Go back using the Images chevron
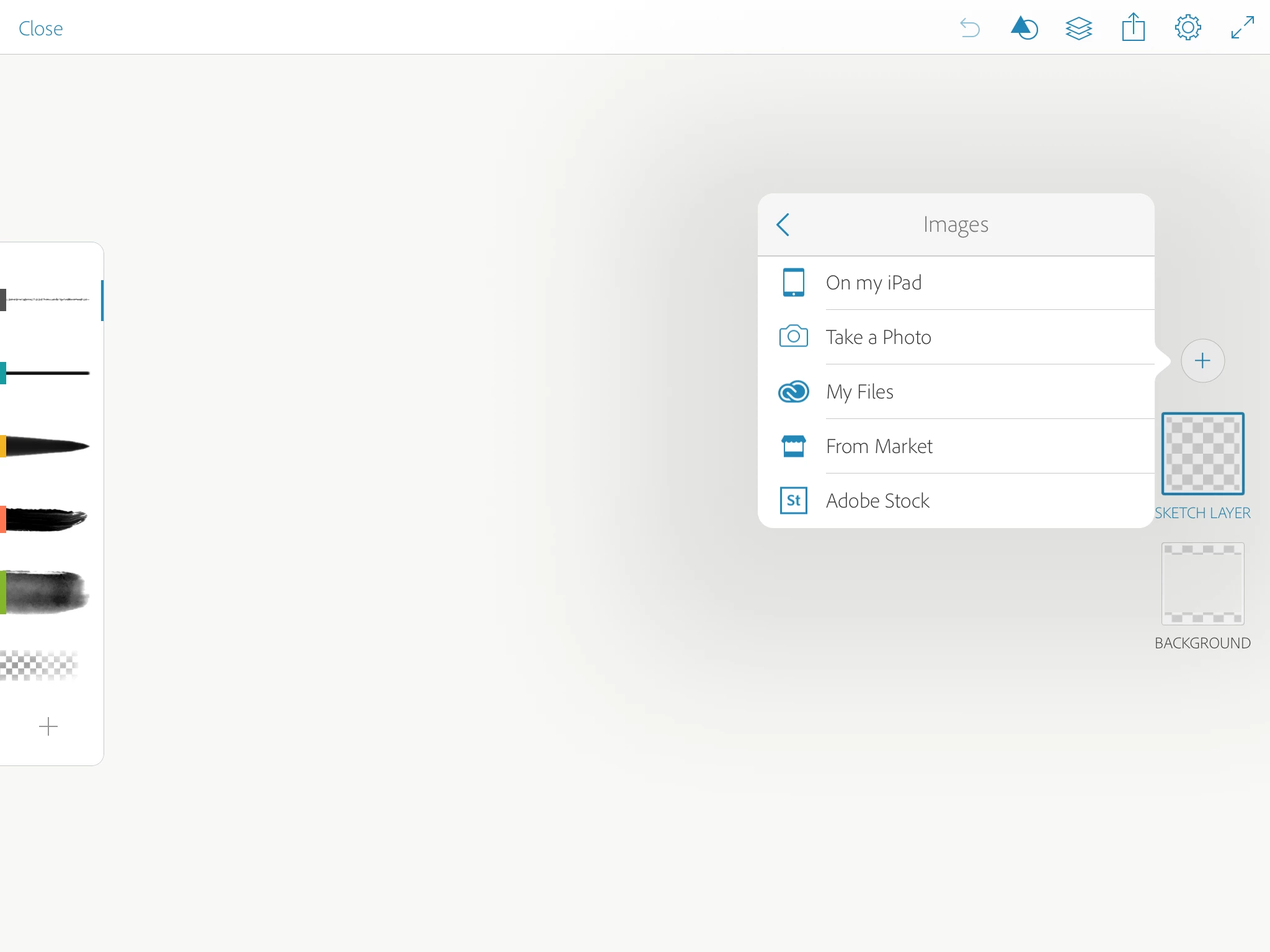This screenshot has width=1270, height=952. 783,224
